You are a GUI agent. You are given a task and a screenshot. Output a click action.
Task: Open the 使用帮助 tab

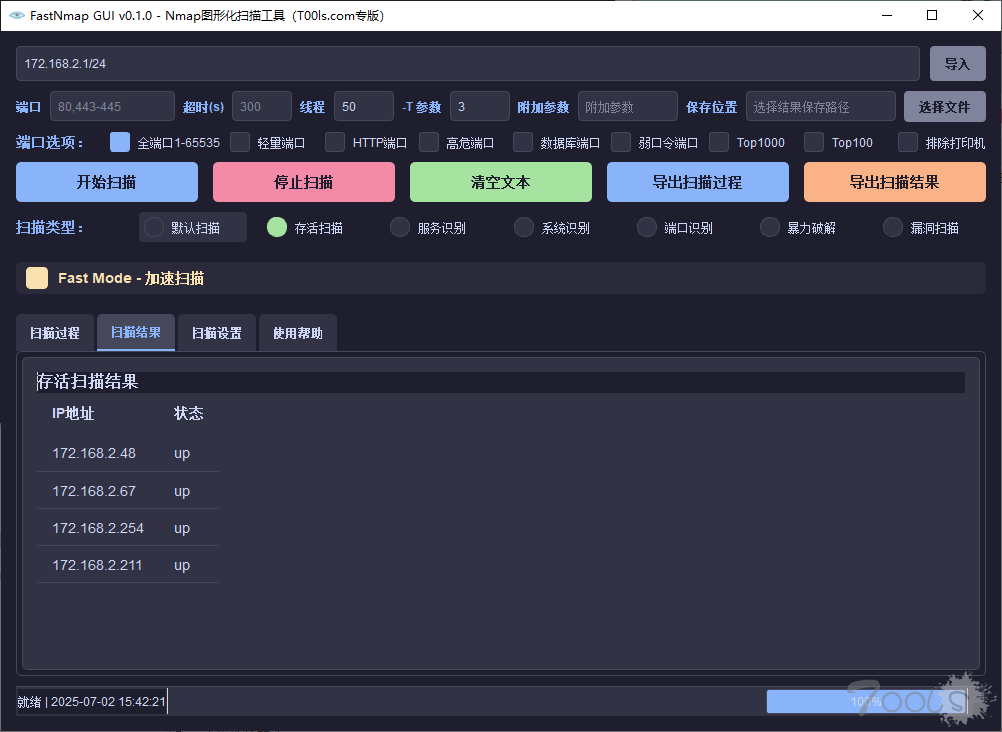click(x=298, y=332)
